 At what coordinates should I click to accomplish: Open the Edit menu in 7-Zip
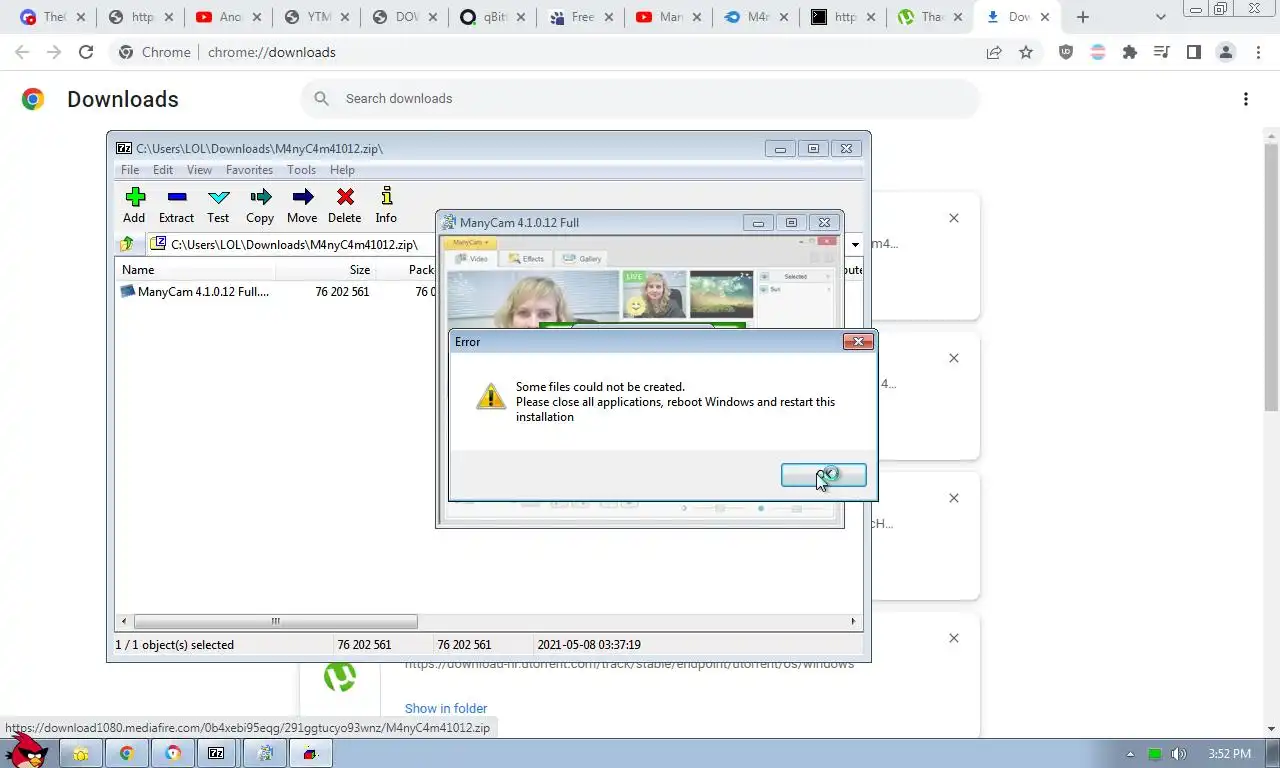(x=163, y=170)
